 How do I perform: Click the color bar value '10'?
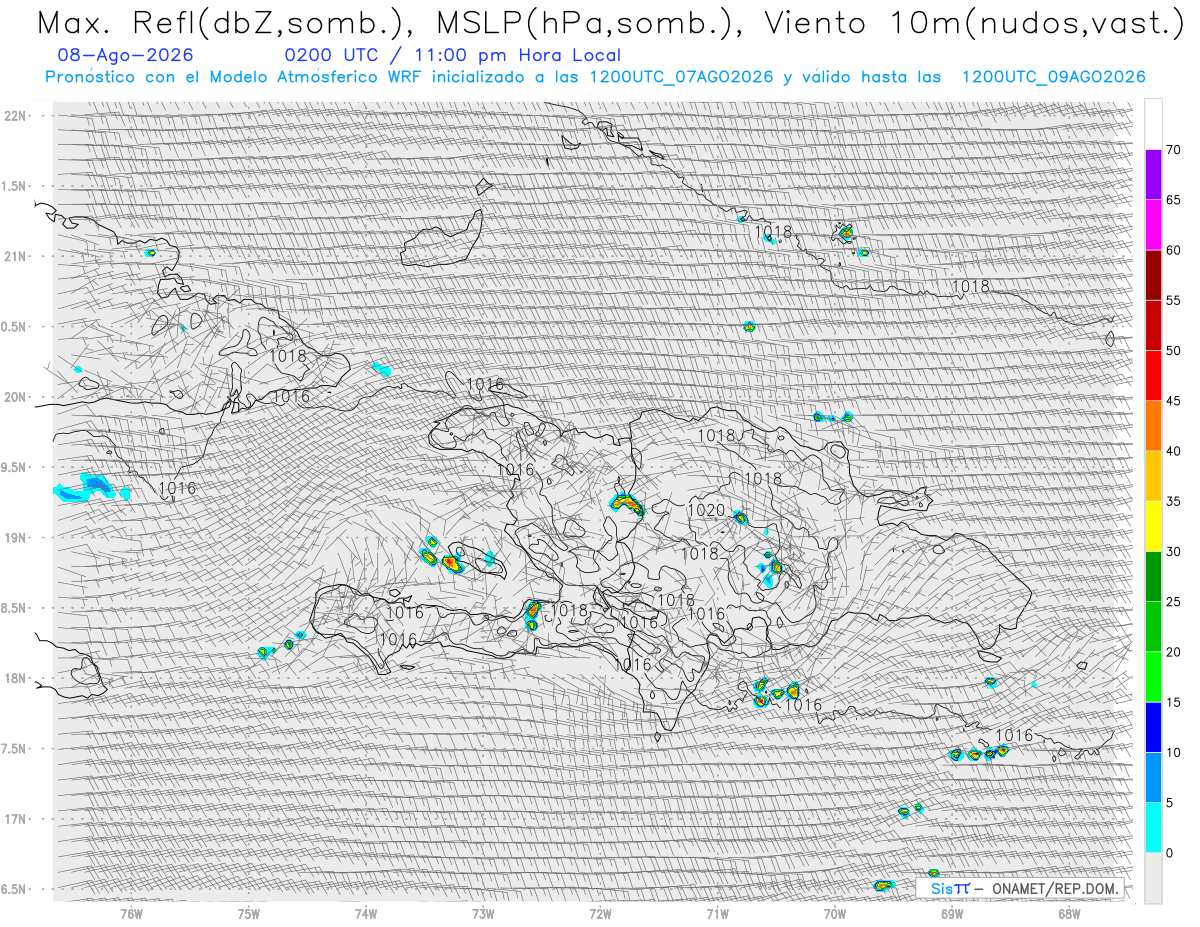(x=1173, y=752)
